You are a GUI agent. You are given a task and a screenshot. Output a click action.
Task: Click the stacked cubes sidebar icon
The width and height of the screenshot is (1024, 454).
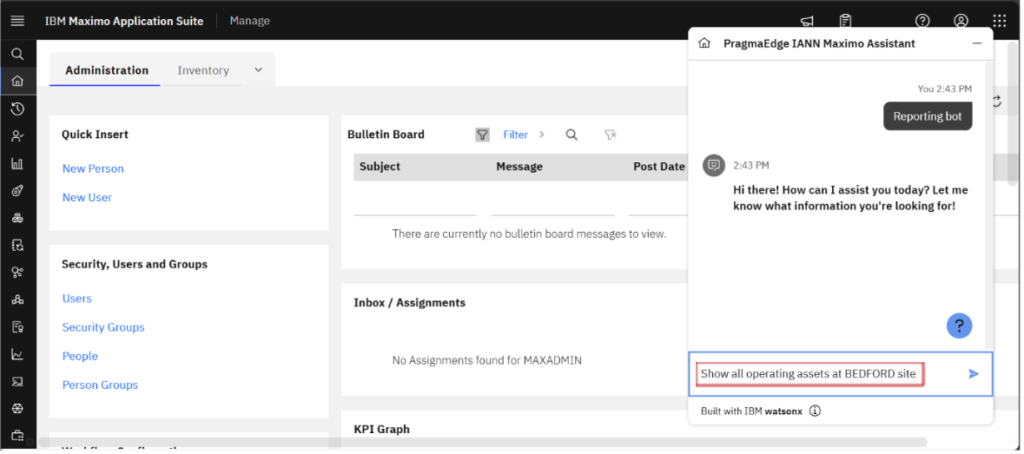(x=18, y=218)
